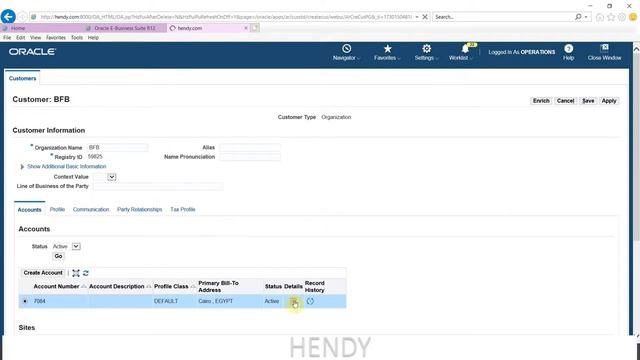Click the DEFAULT profile class cell
The width and height of the screenshot is (640, 360).
(x=166, y=301)
